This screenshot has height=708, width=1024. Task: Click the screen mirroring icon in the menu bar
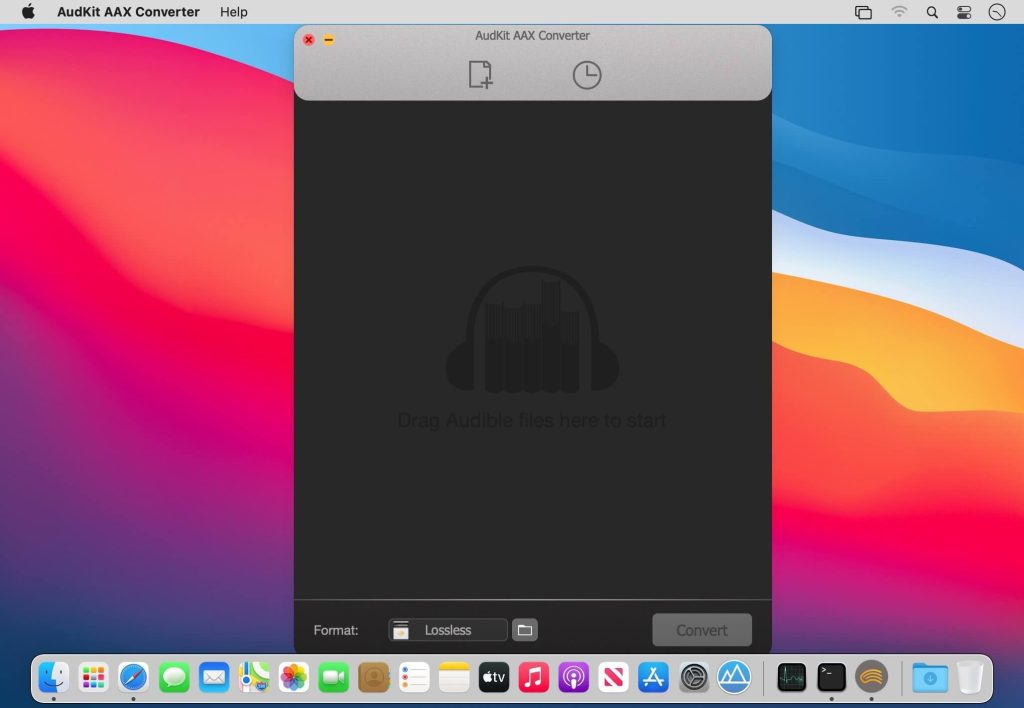pos(863,12)
